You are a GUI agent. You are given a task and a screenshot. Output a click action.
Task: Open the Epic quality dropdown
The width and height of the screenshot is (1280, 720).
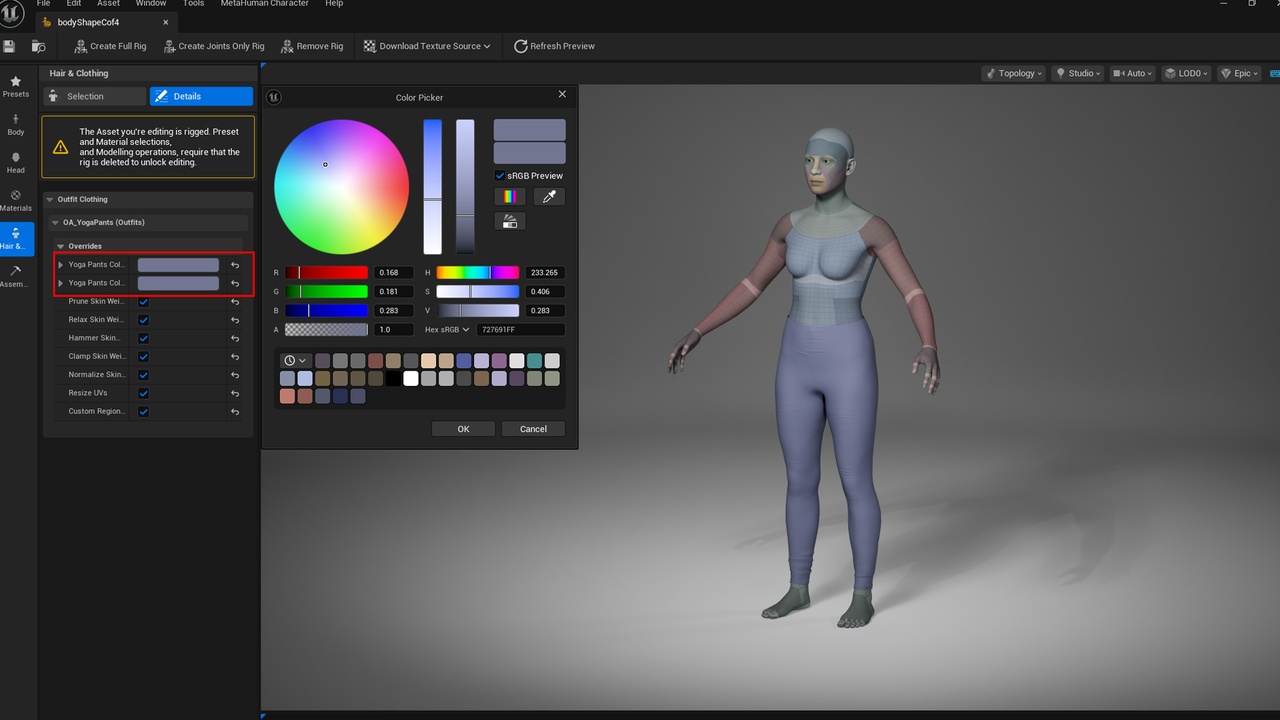pos(1238,73)
